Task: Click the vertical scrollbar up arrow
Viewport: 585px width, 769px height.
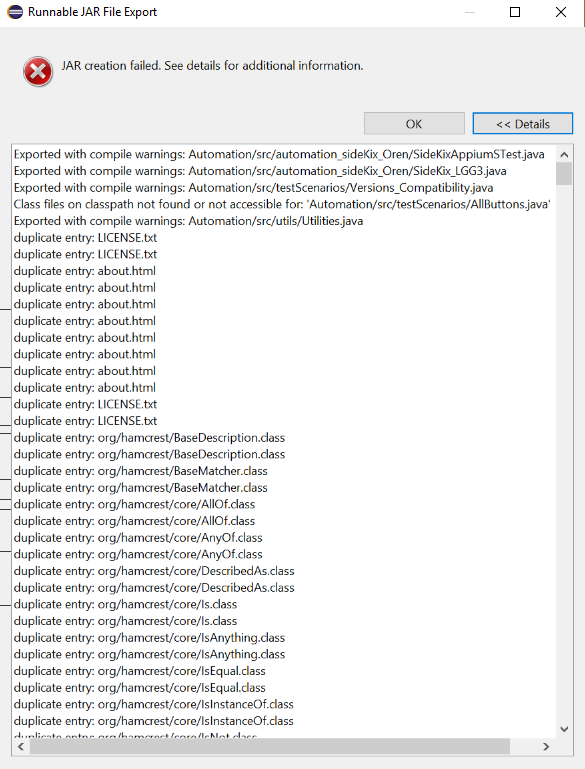Action: tap(564, 155)
